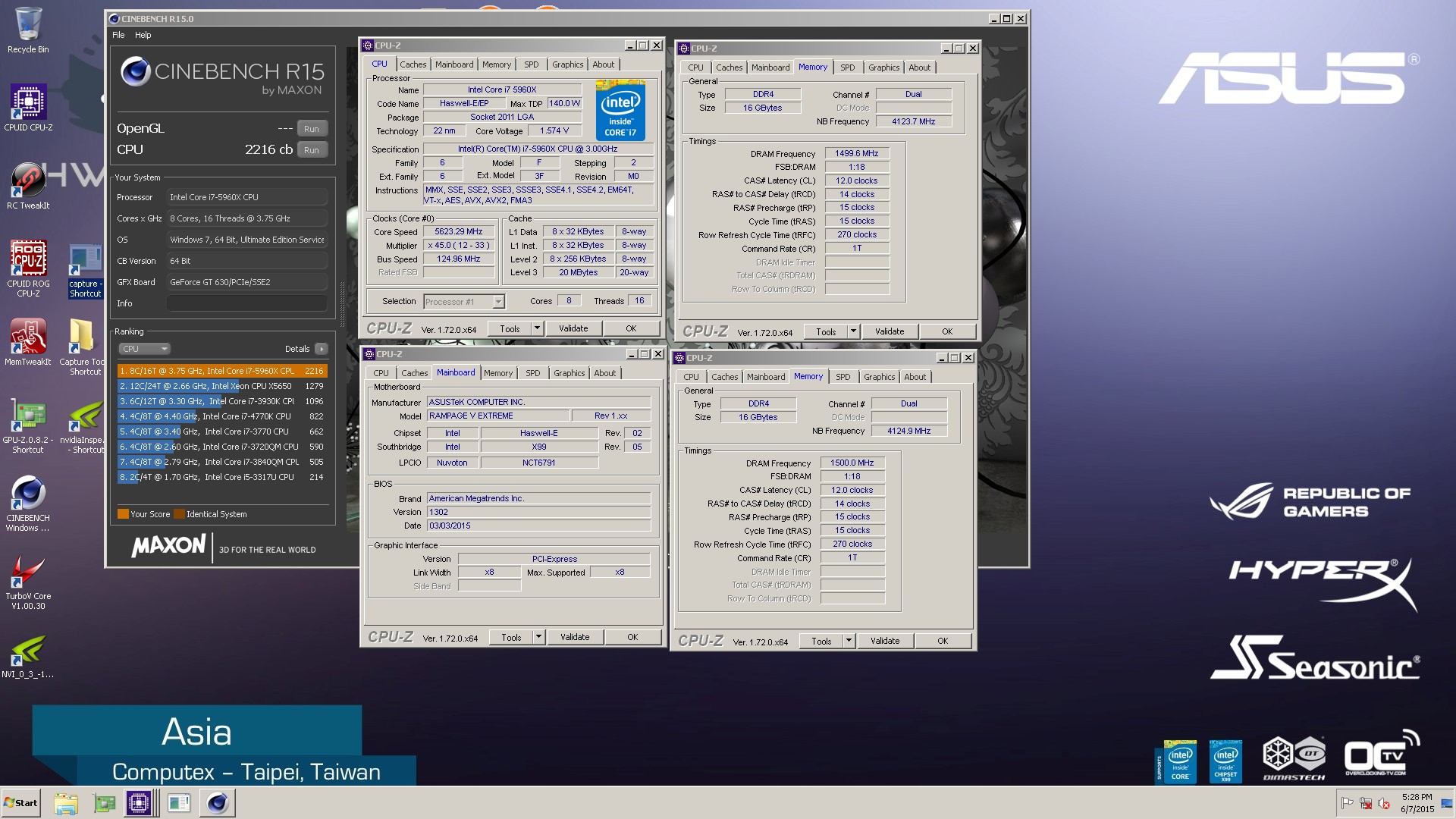
Task: Switch to About tab in lower Memory window
Action: pyautogui.click(x=915, y=377)
